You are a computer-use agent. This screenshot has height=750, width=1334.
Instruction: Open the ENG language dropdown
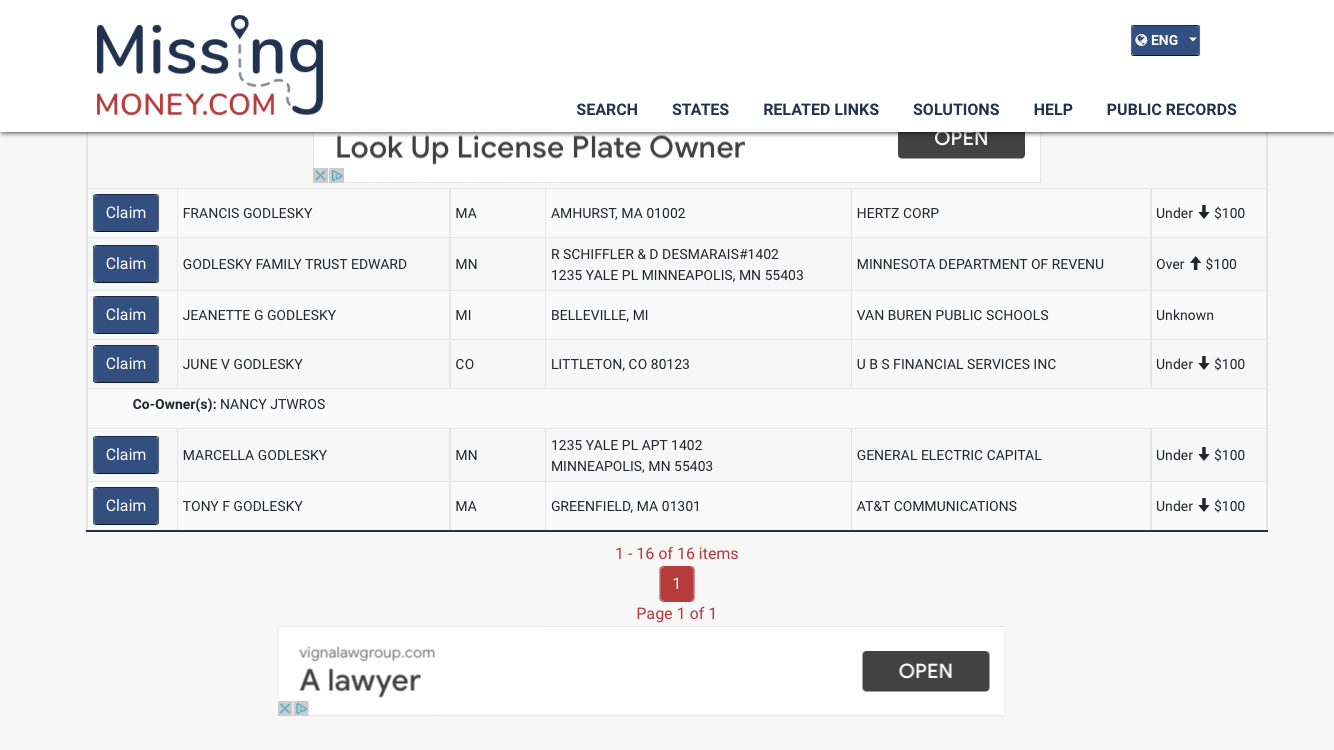(x=1165, y=40)
